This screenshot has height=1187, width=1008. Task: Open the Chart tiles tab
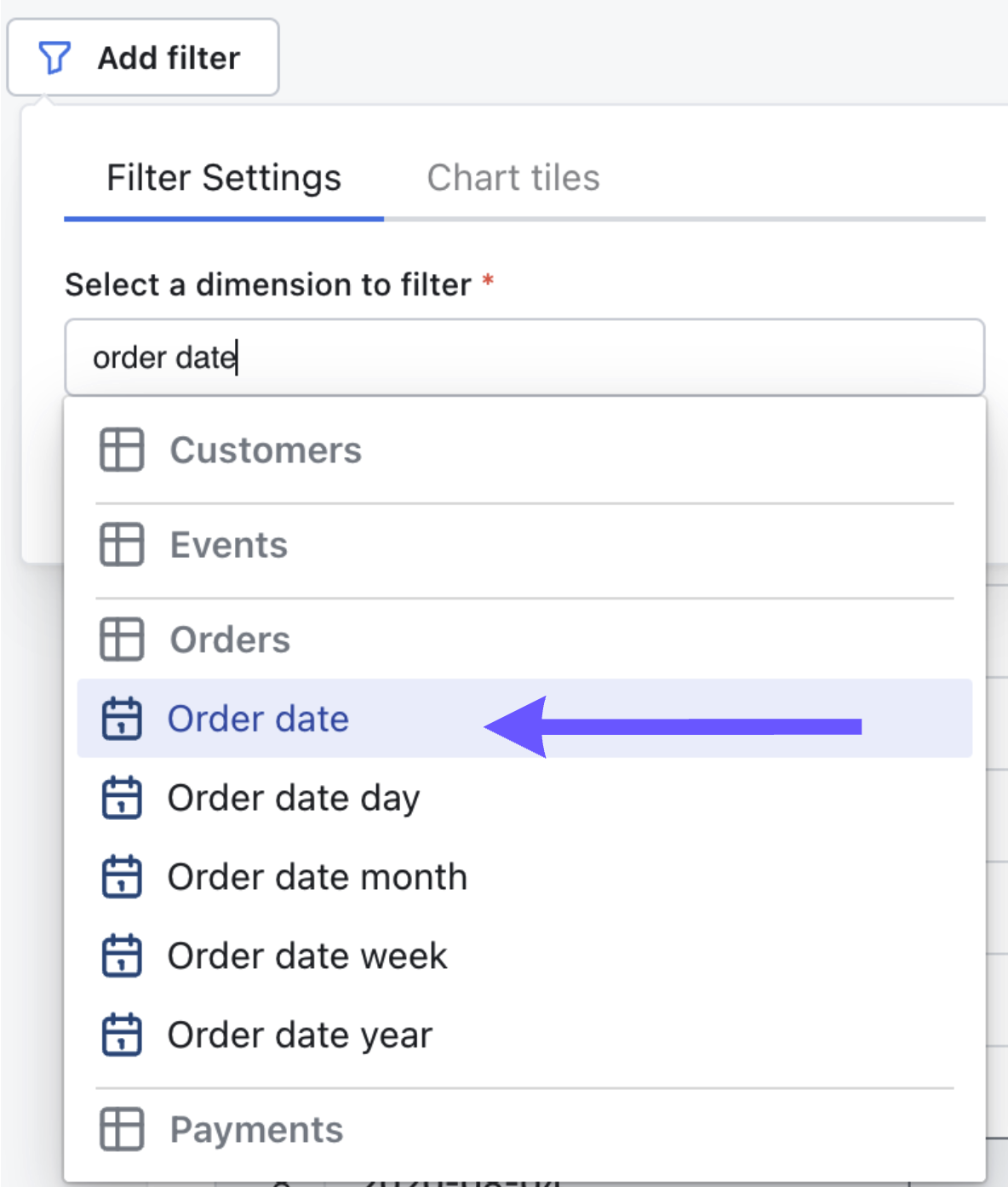coord(513,178)
